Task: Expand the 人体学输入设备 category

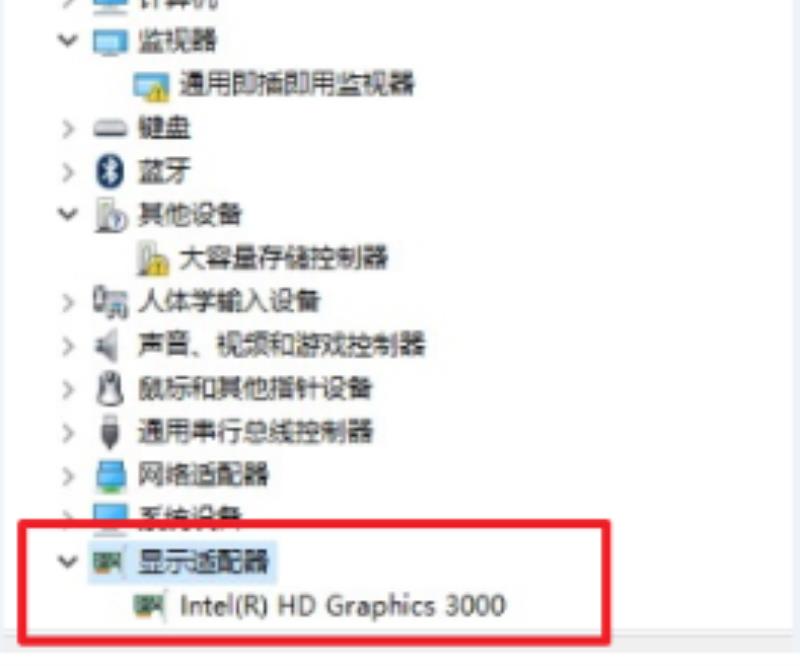Action: 68,303
